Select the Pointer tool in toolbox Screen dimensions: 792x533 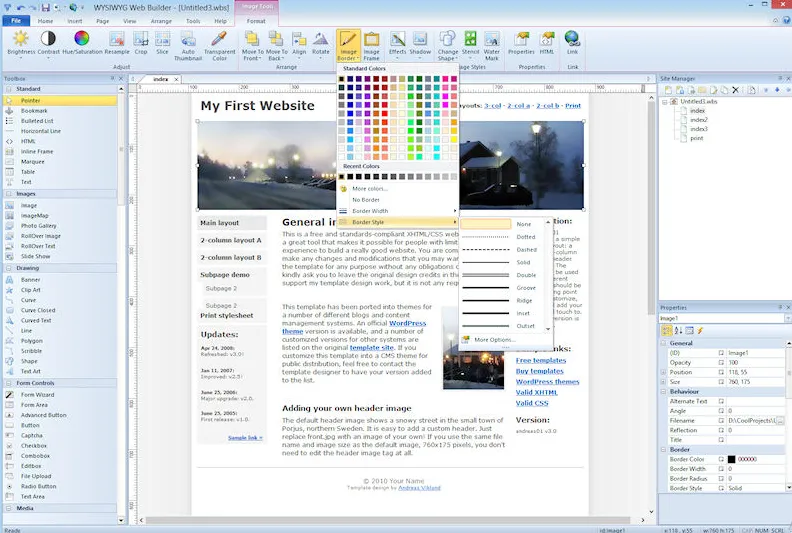pyautogui.click(x=60, y=101)
